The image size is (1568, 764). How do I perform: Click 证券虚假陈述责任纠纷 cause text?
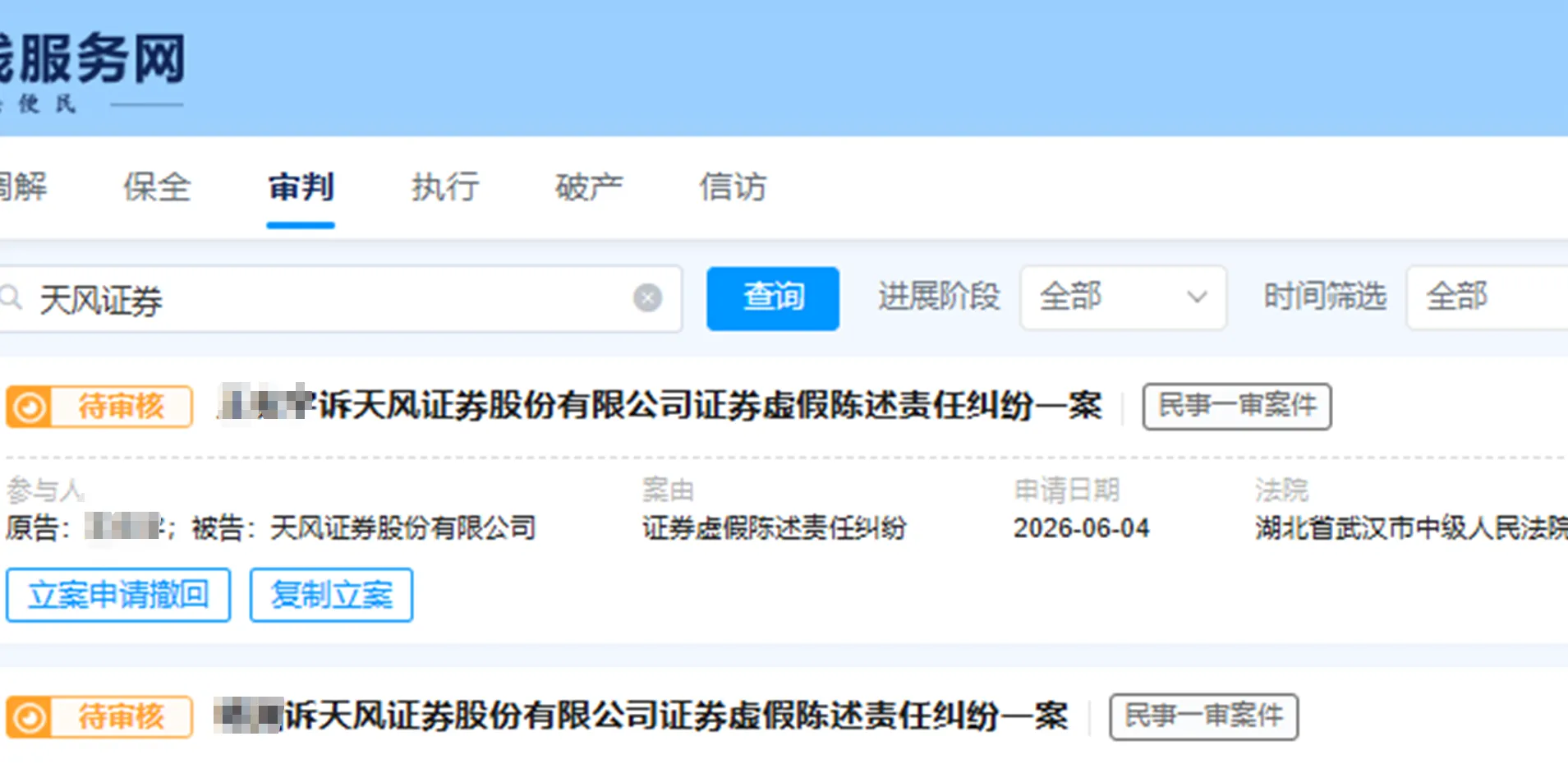(x=774, y=527)
